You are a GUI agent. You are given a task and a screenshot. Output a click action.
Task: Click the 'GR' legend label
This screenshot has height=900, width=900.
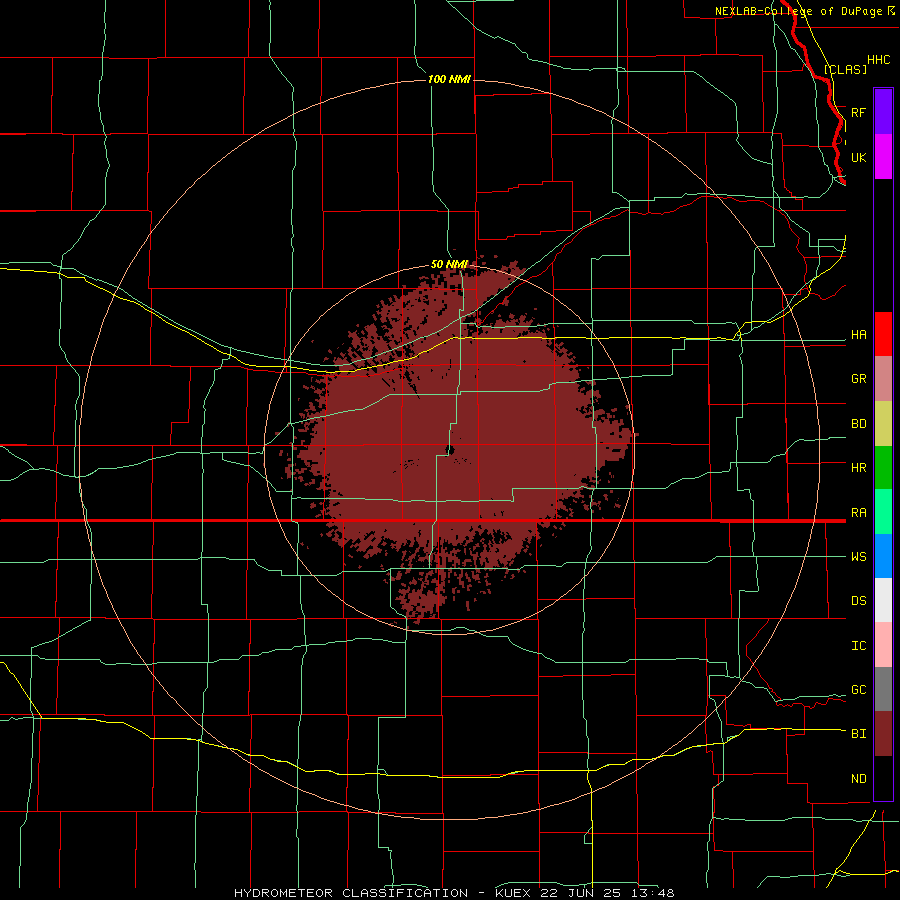[858, 378]
